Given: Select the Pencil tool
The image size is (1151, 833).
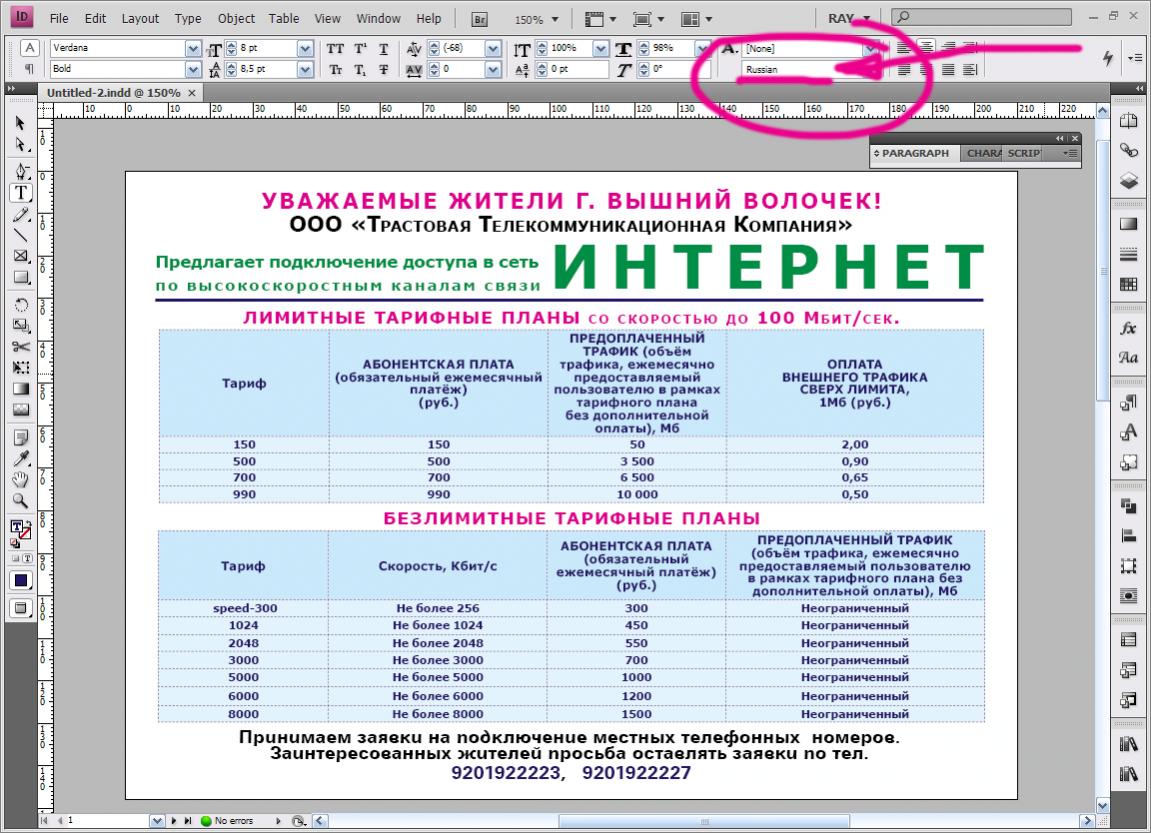Looking at the screenshot, I should coord(21,215).
